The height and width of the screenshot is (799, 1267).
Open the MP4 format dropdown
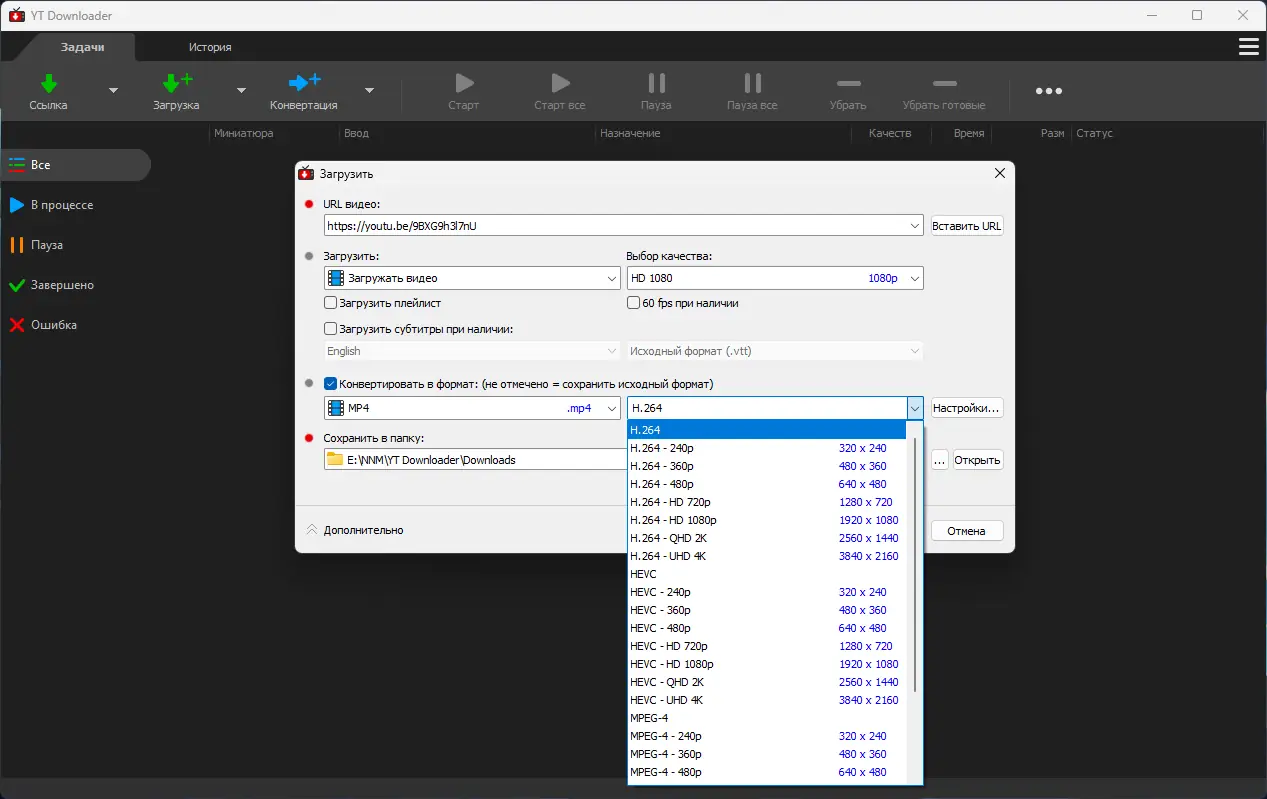click(472, 408)
